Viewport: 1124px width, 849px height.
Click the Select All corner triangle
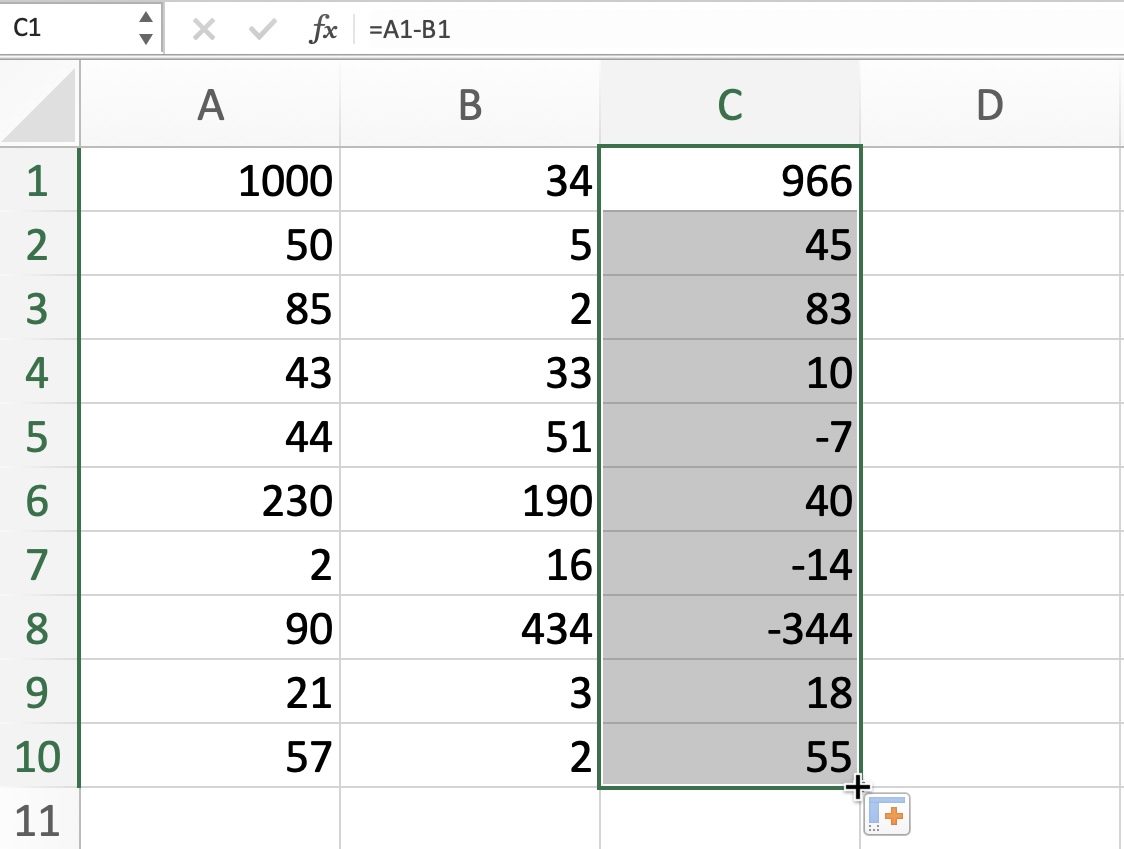click(x=40, y=105)
